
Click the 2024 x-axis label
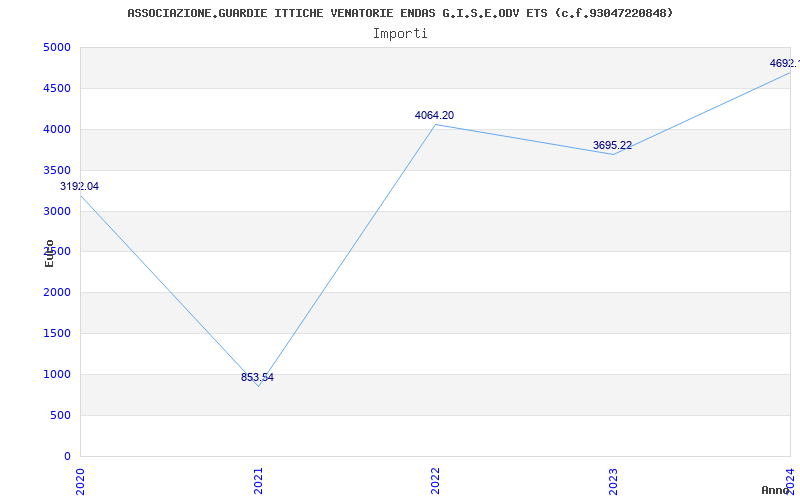click(x=790, y=481)
